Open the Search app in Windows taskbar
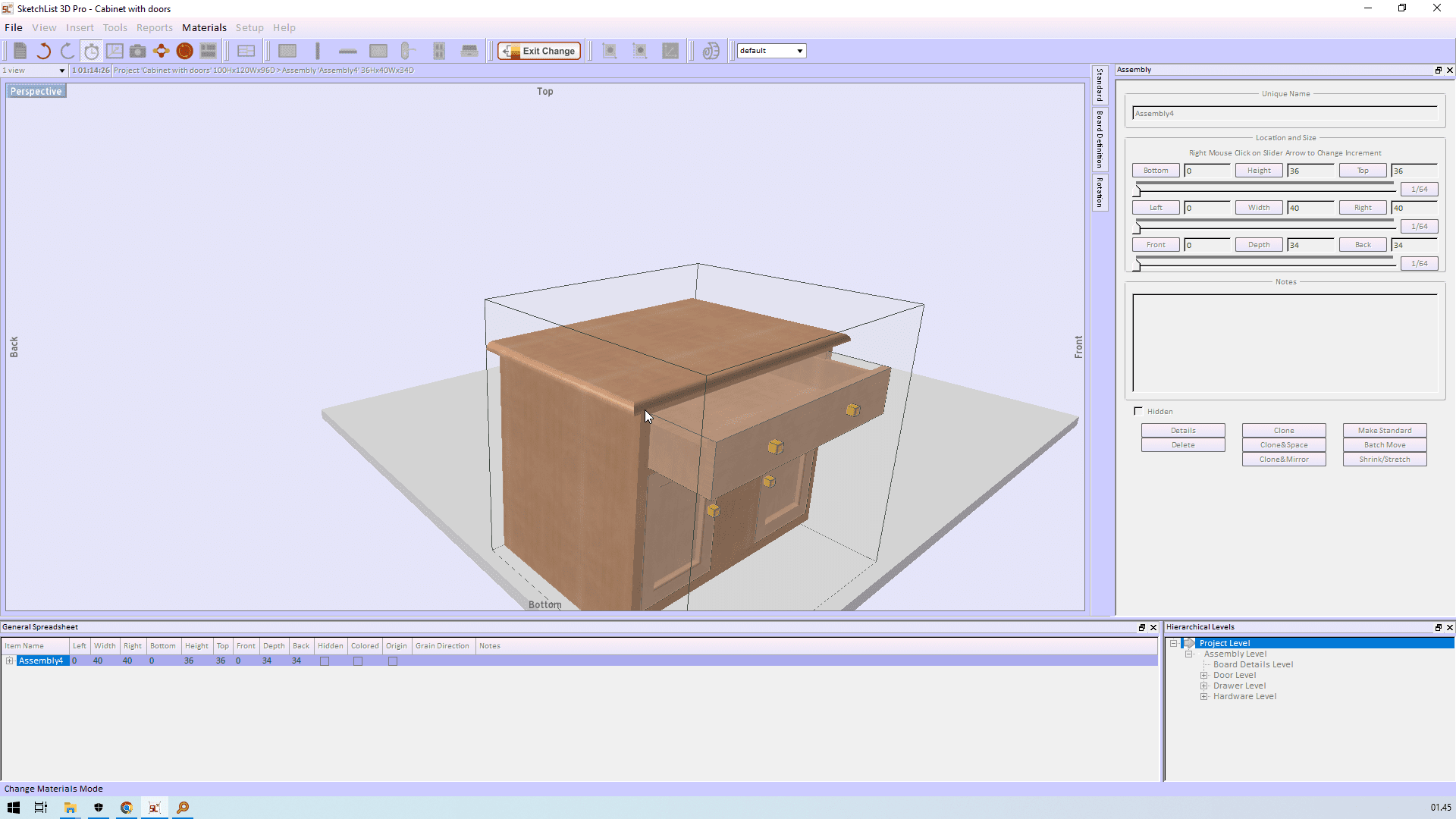Screen dimensions: 1456x819 (183, 808)
